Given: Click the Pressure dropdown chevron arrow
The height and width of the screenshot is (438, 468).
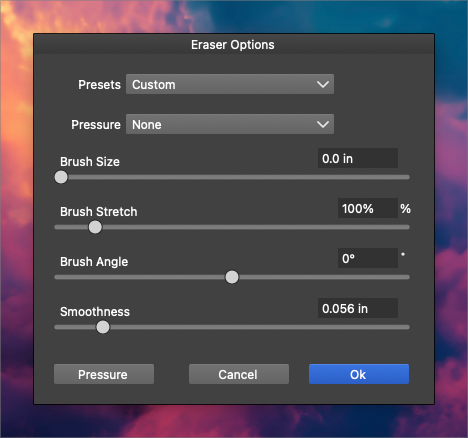Looking at the screenshot, I should [x=323, y=124].
